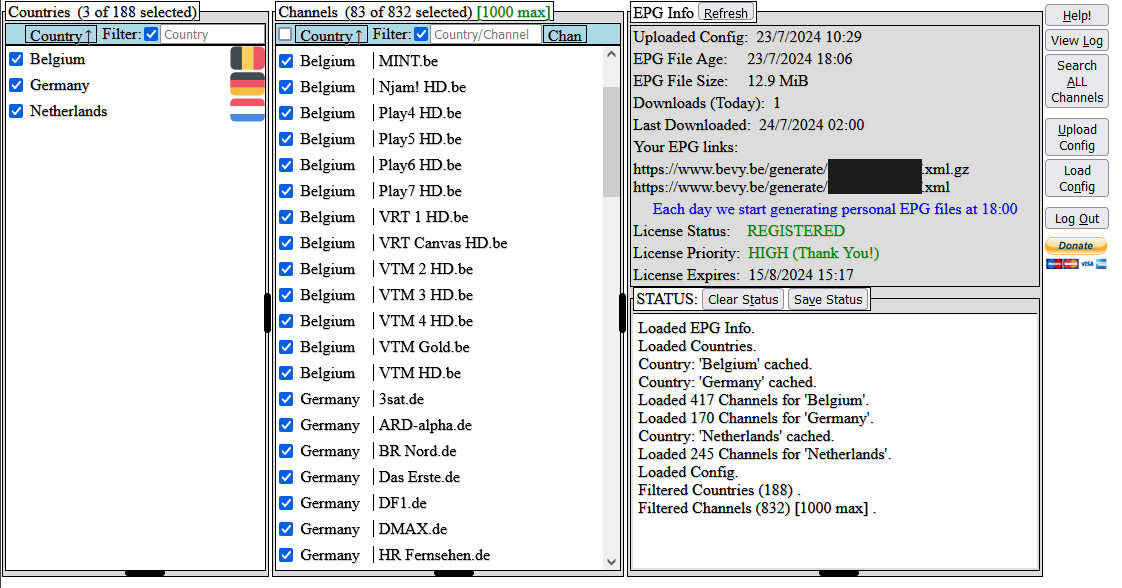Open View Log
The image size is (1122, 588).
[x=1077, y=41]
